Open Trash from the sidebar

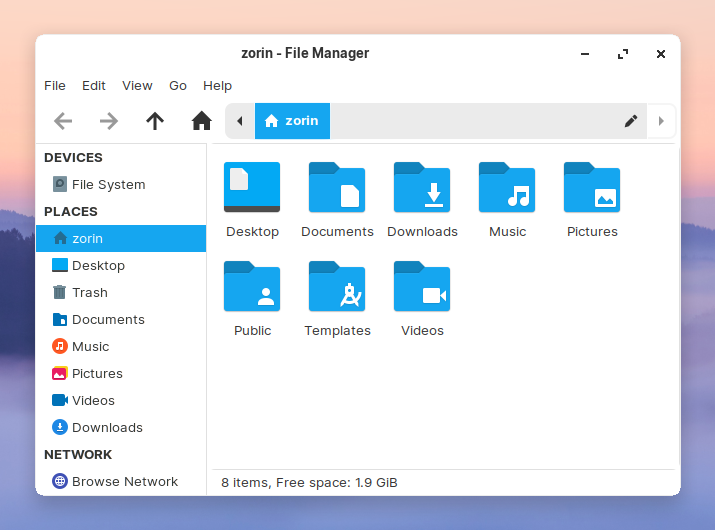[x=89, y=292]
